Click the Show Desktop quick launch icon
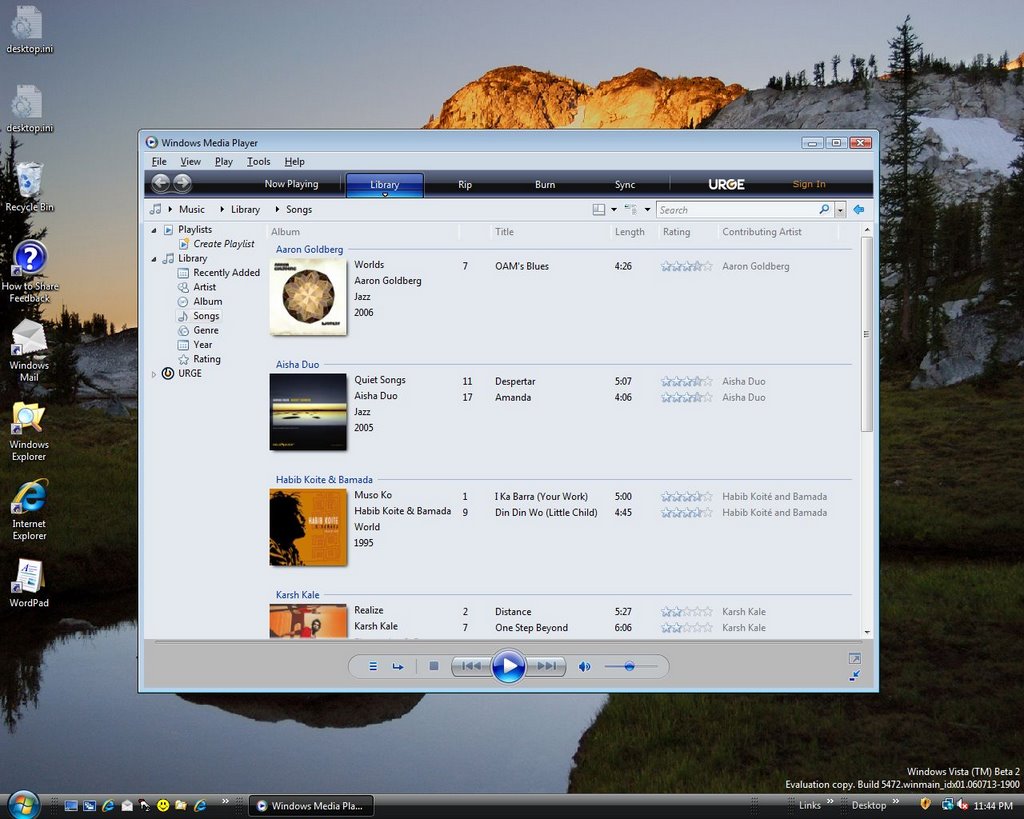The height and width of the screenshot is (819, 1024). coord(71,805)
